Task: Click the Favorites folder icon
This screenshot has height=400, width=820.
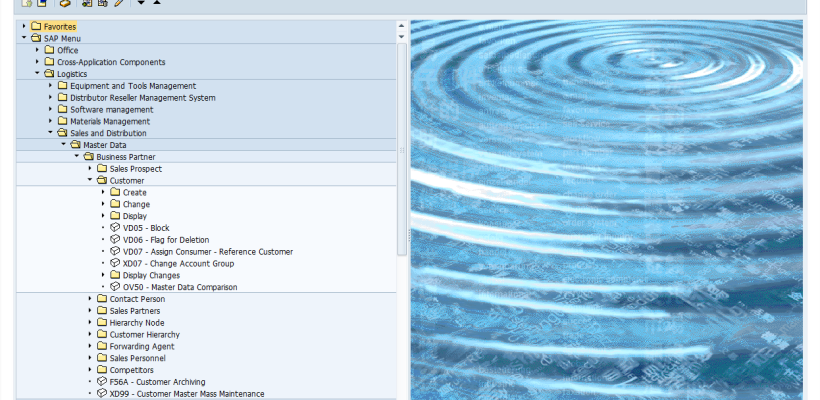Action: coord(36,26)
